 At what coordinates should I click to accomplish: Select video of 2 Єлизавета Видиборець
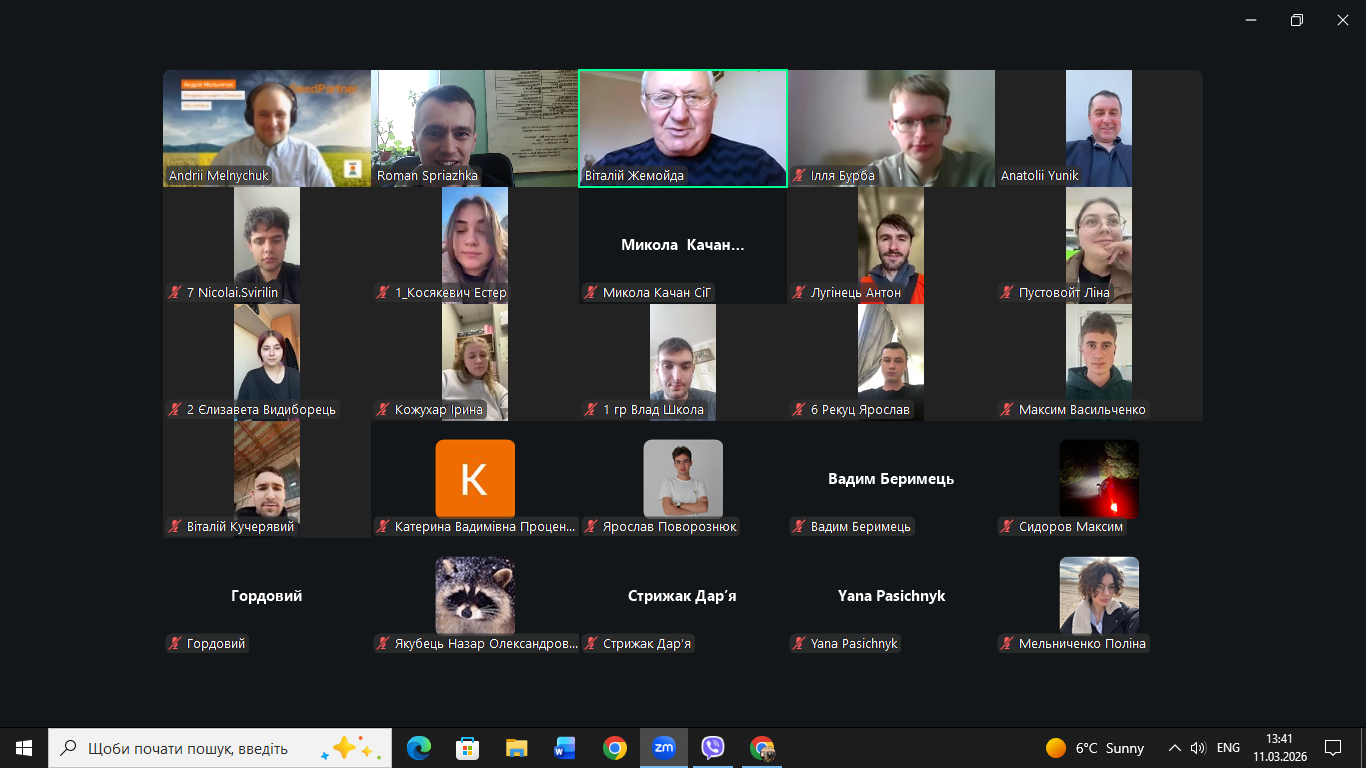click(267, 362)
